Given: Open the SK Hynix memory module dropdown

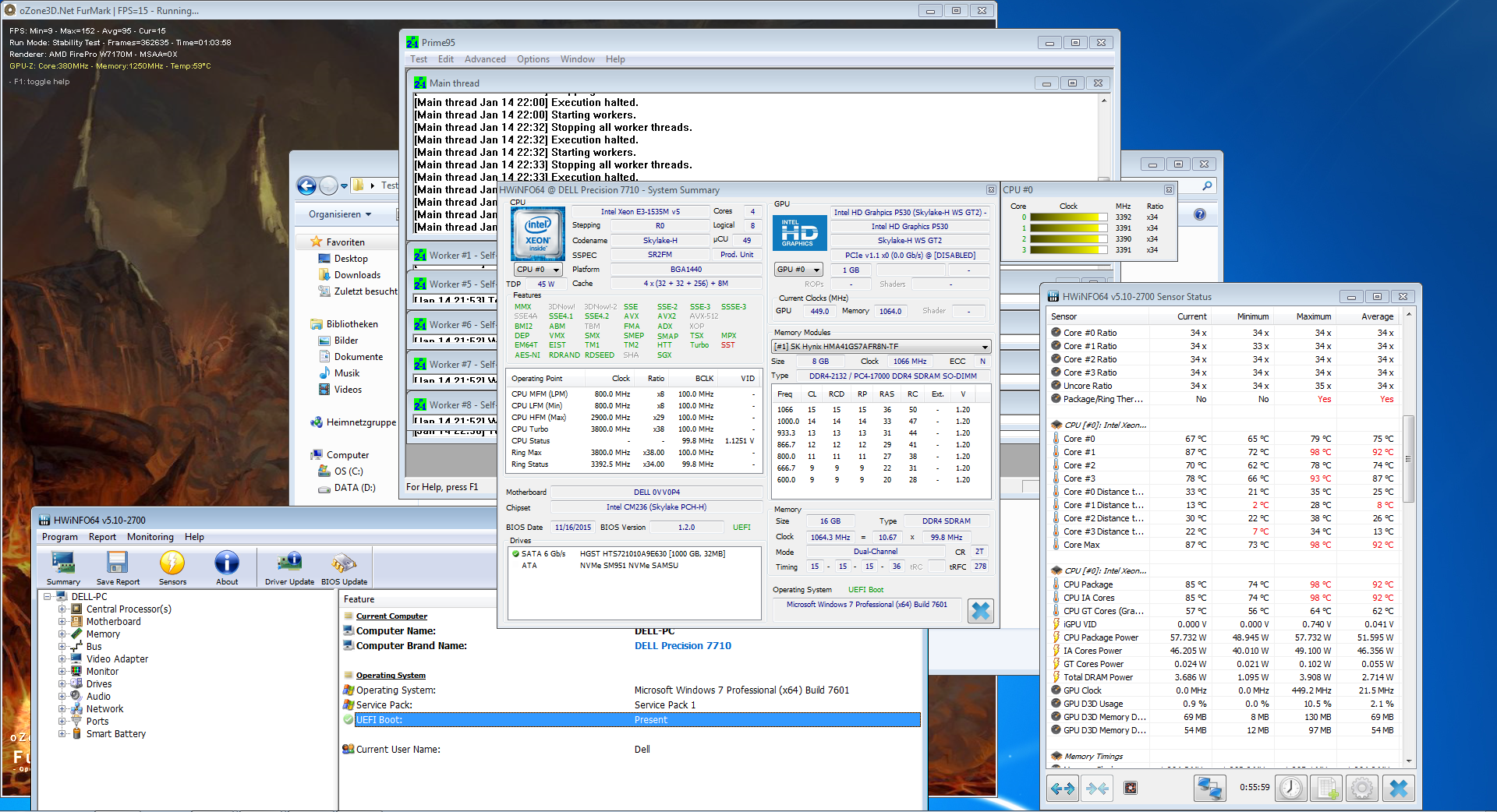Looking at the screenshot, I should click(881, 347).
